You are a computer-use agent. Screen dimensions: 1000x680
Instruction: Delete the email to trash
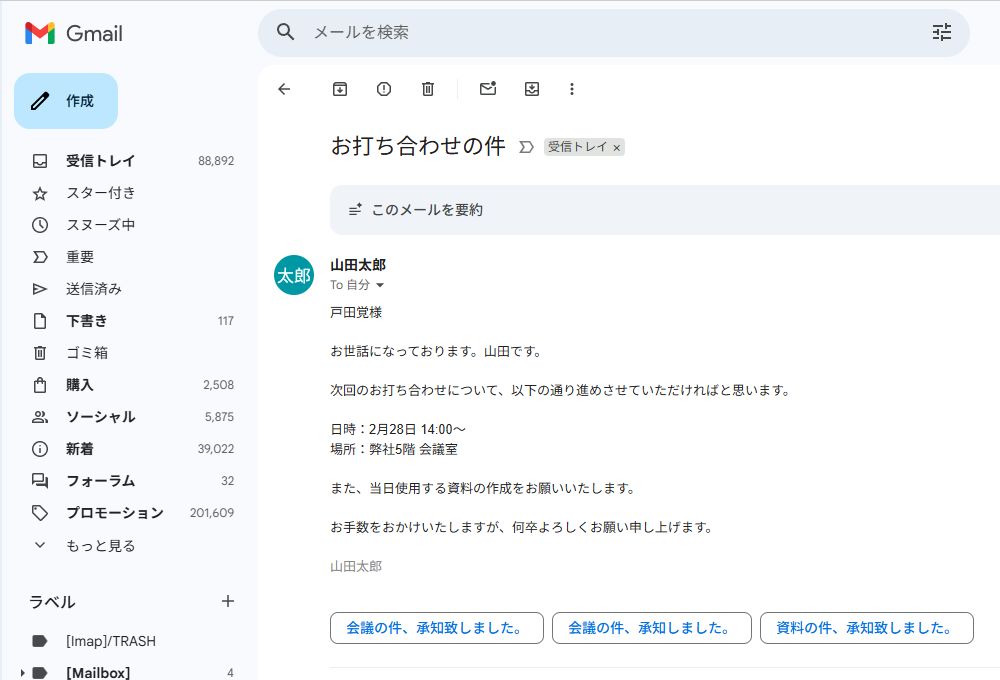(x=427, y=89)
